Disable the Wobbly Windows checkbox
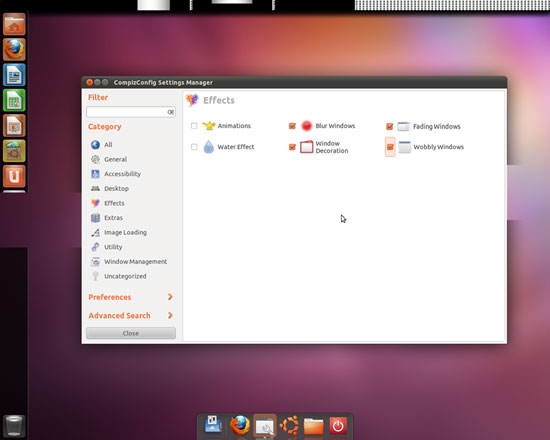 [390, 147]
